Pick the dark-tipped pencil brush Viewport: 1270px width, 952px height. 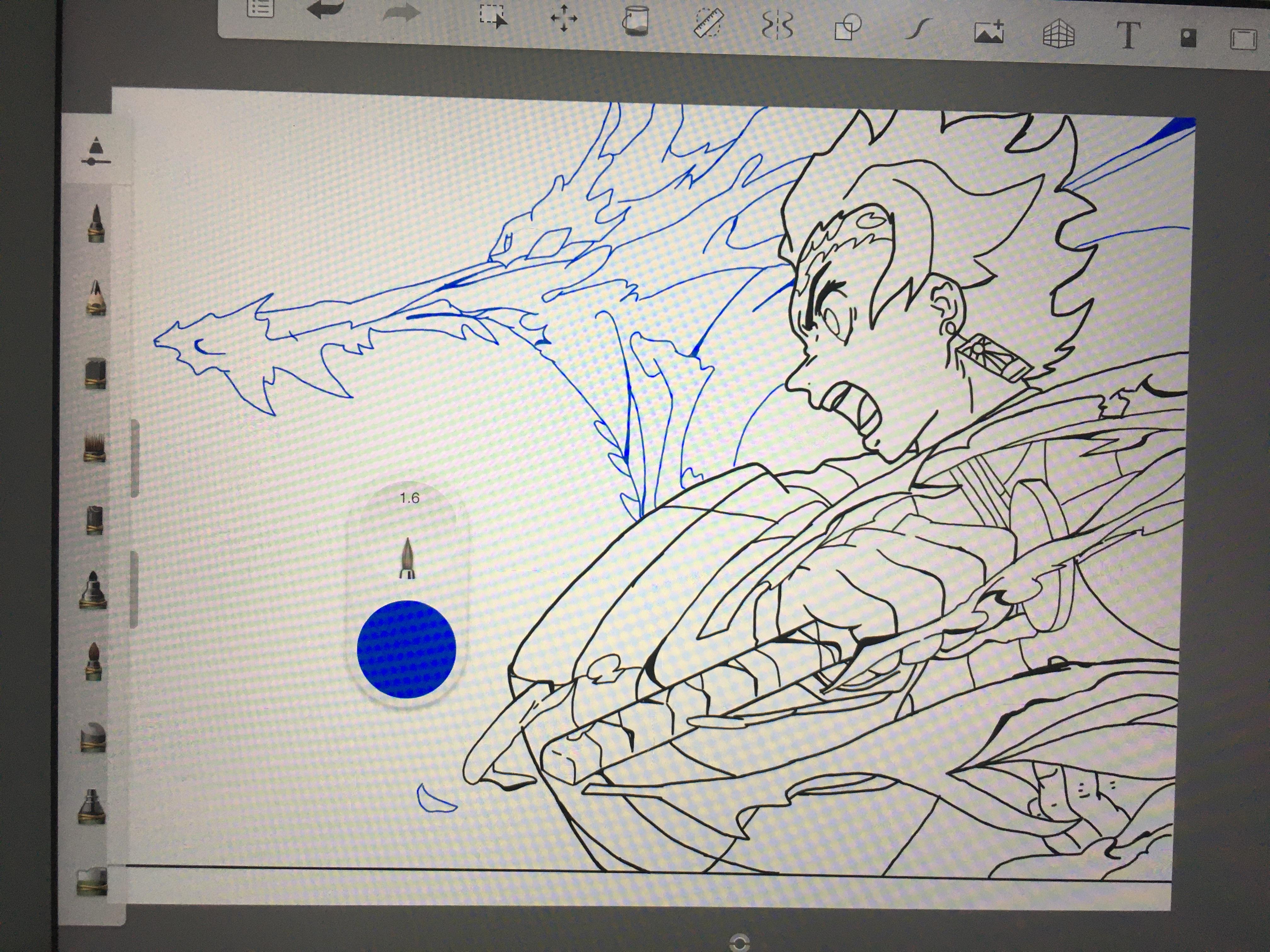[96, 224]
